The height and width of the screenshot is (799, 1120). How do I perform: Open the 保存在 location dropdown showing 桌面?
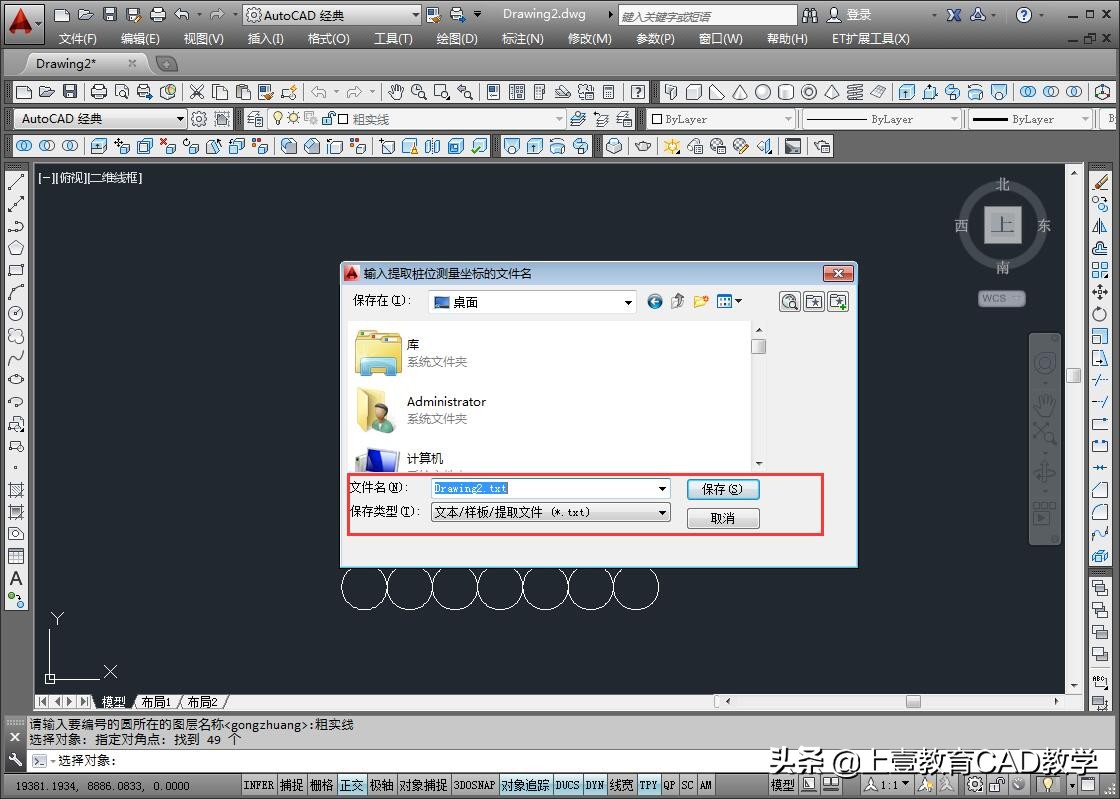628,302
